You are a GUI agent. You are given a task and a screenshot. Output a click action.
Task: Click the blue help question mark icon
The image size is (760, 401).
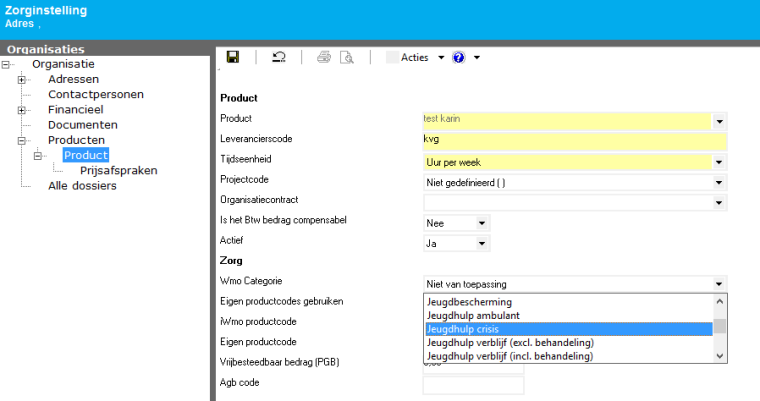click(x=459, y=57)
